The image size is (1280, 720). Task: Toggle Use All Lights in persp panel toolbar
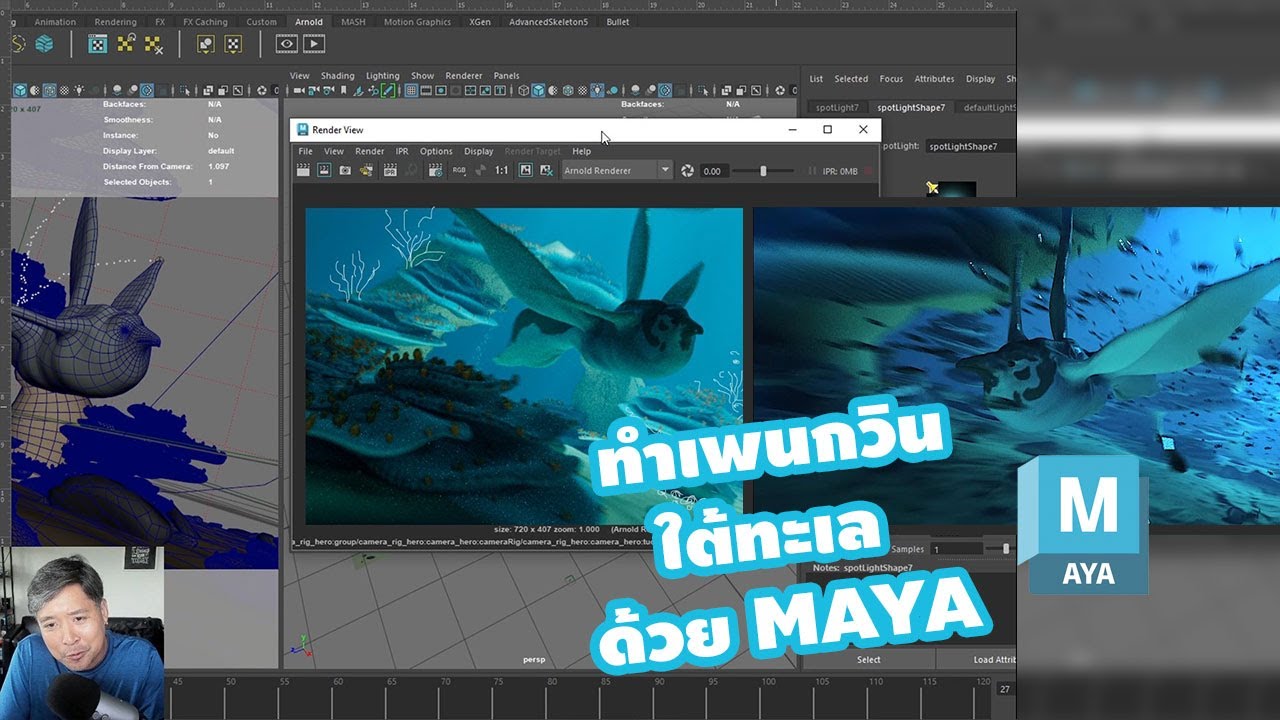point(596,90)
